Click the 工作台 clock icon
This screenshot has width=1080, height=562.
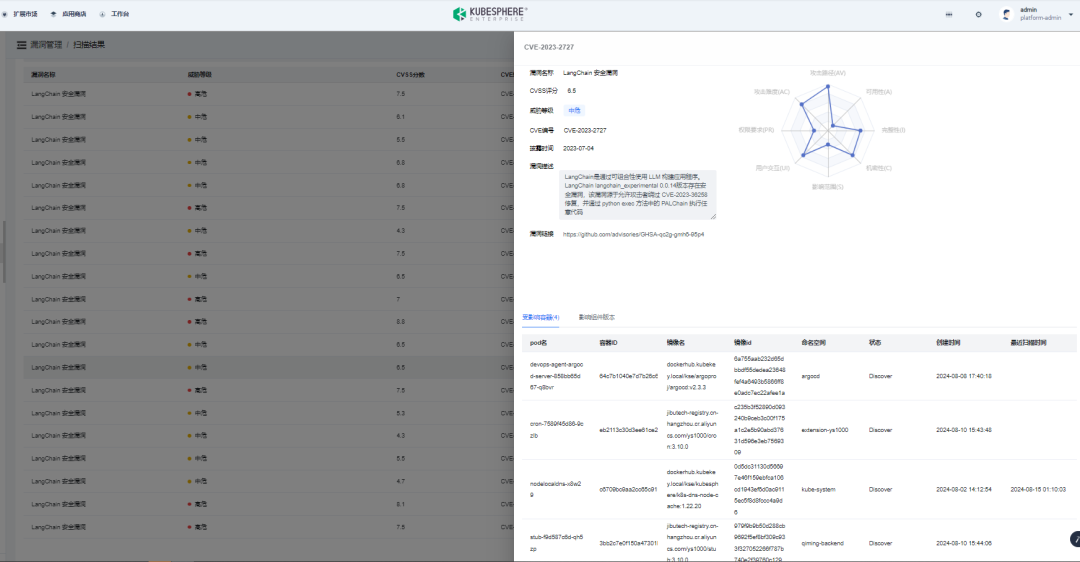coord(103,14)
